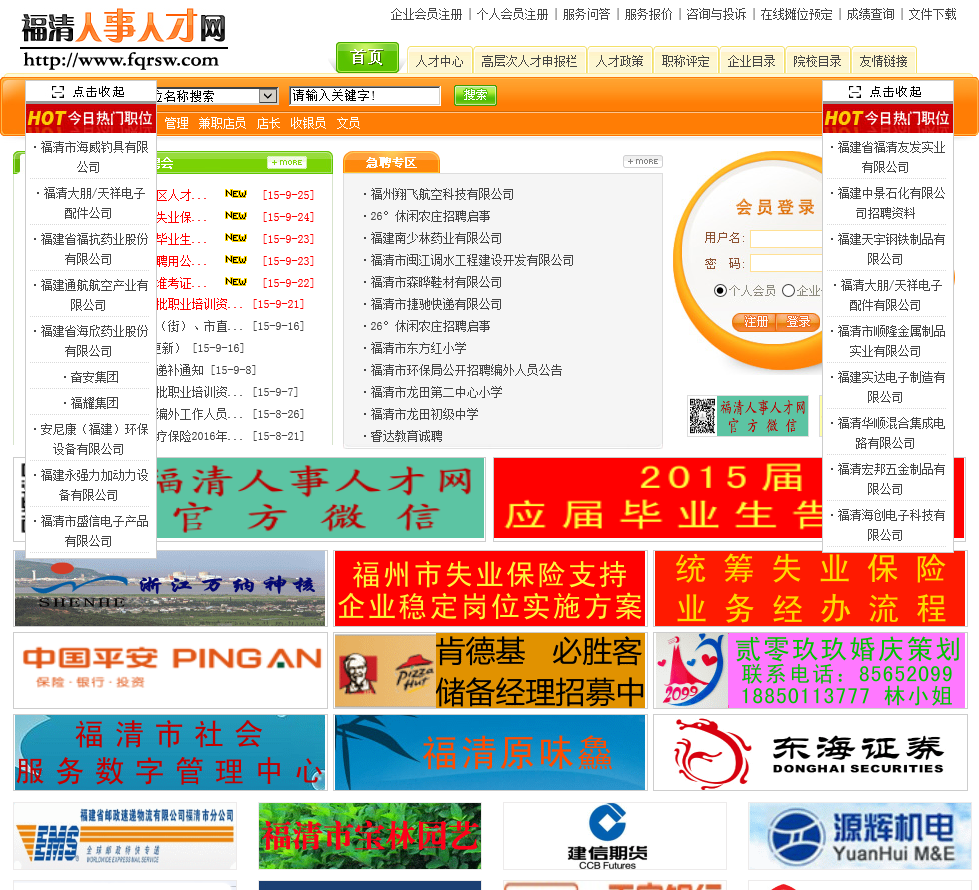The image size is (979, 890).
Task: Open the 院校目录 tab
Action: point(817,61)
